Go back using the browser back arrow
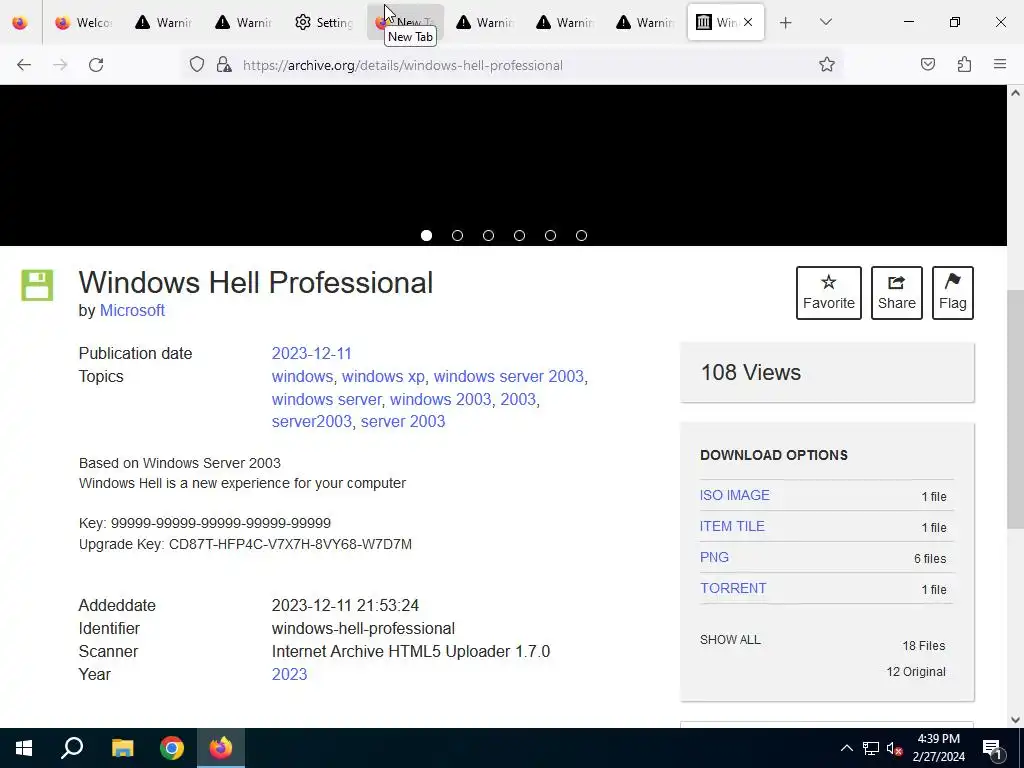The height and width of the screenshot is (768, 1024). pos(24,65)
